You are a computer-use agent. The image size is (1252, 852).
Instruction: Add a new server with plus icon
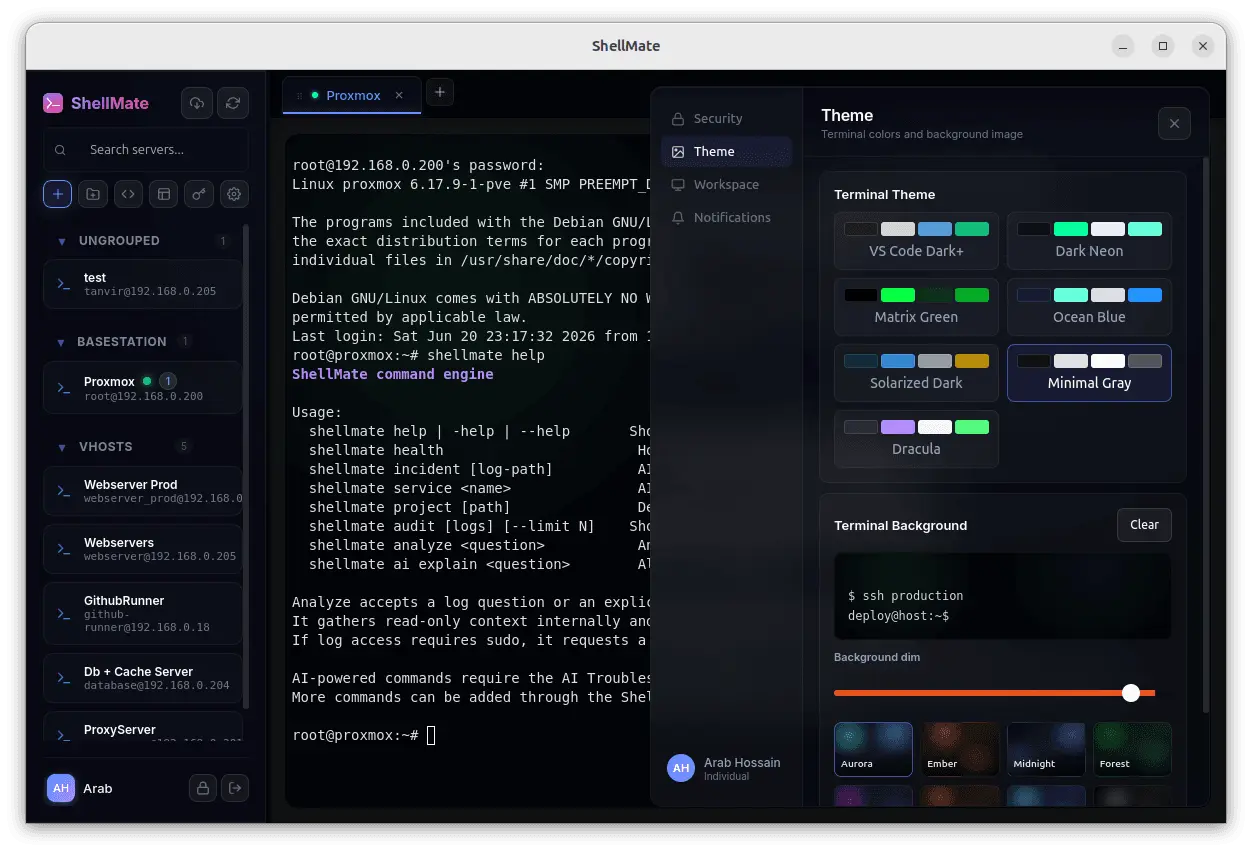pyautogui.click(x=57, y=194)
